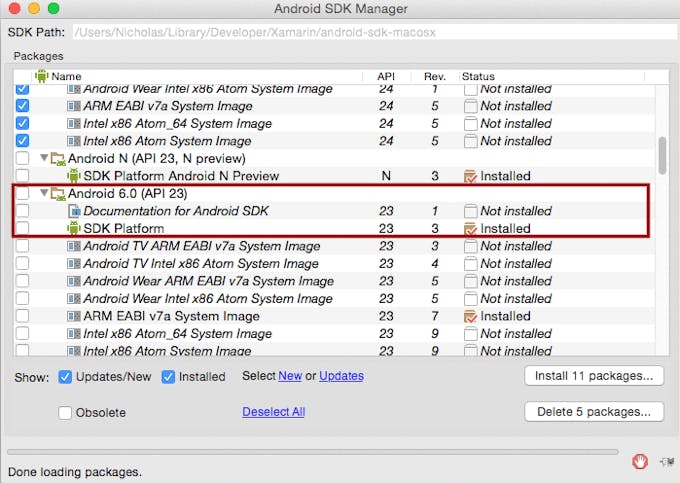Click the Android icon beside SDK Platform
The height and width of the screenshot is (483, 680).
(x=73, y=229)
